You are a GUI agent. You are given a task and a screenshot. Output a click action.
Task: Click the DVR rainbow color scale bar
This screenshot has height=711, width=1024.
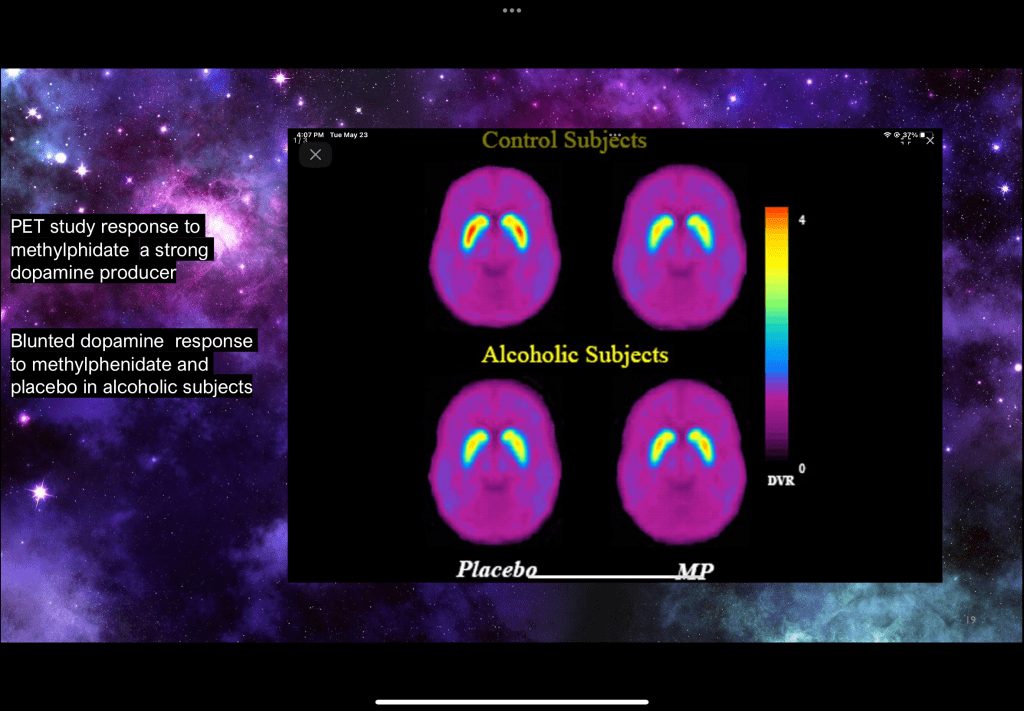pos(777,330)
